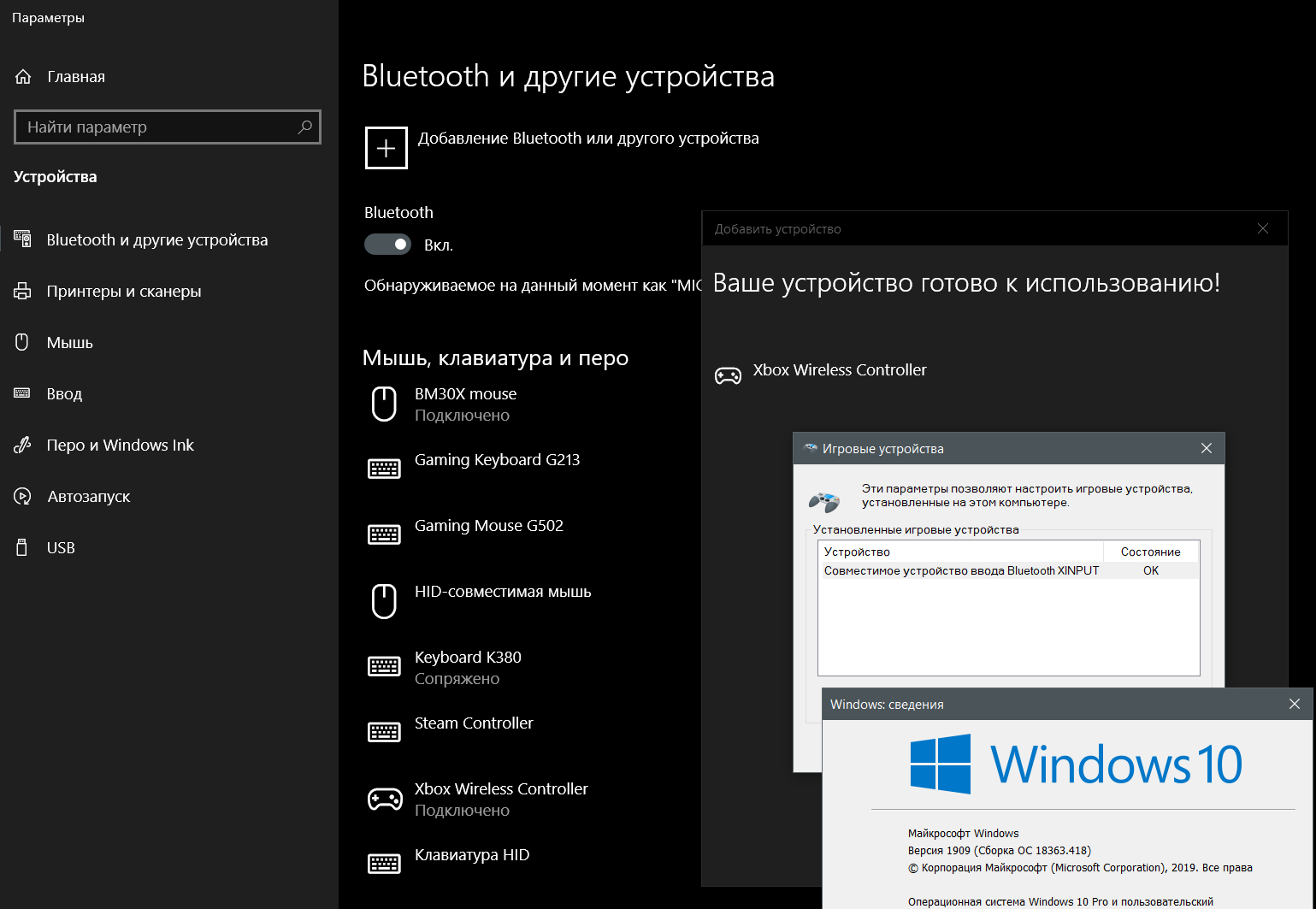
Task: Click the title bar icon of Игровые устройства
Action: [x=810, y=448]
